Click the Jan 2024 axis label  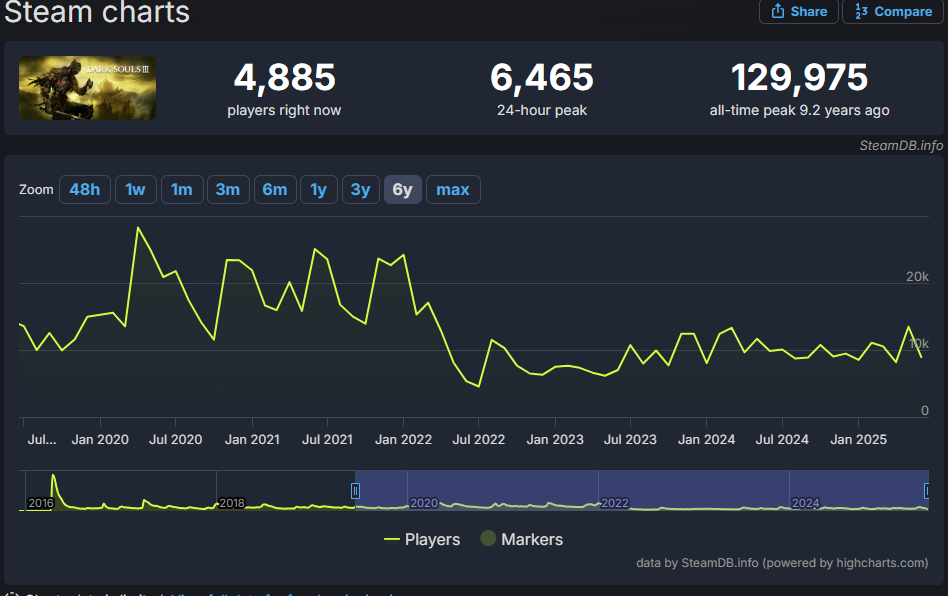(x=706, y=439)
